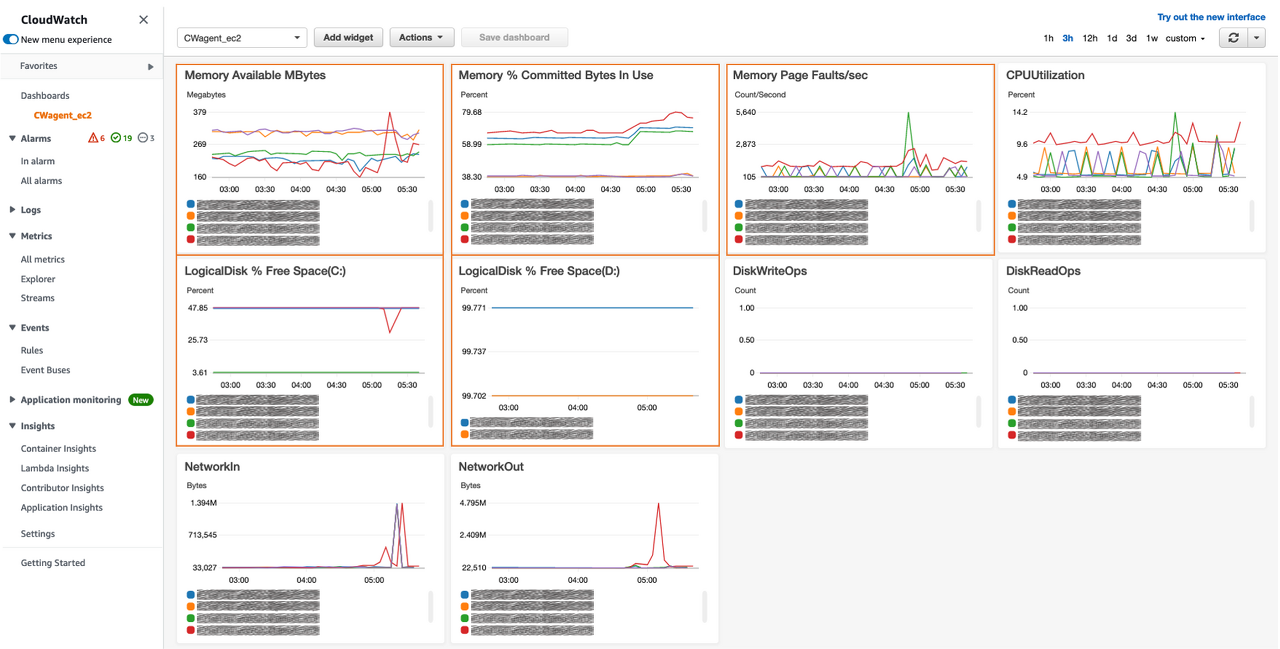Open event Rules
Screen dimensions: 1280x649
32,350
